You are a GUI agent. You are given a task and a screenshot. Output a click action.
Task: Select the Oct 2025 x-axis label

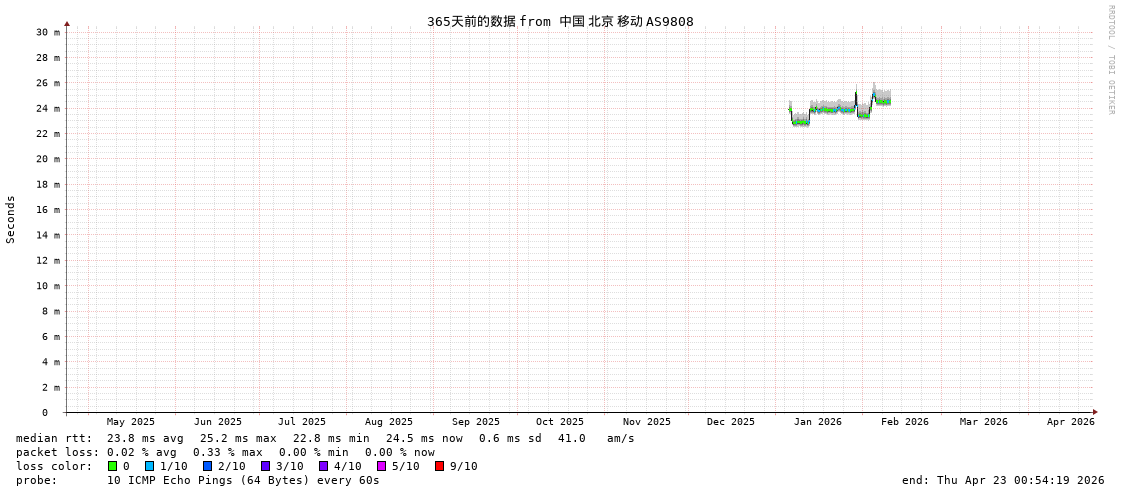click(x=559, y=422)
